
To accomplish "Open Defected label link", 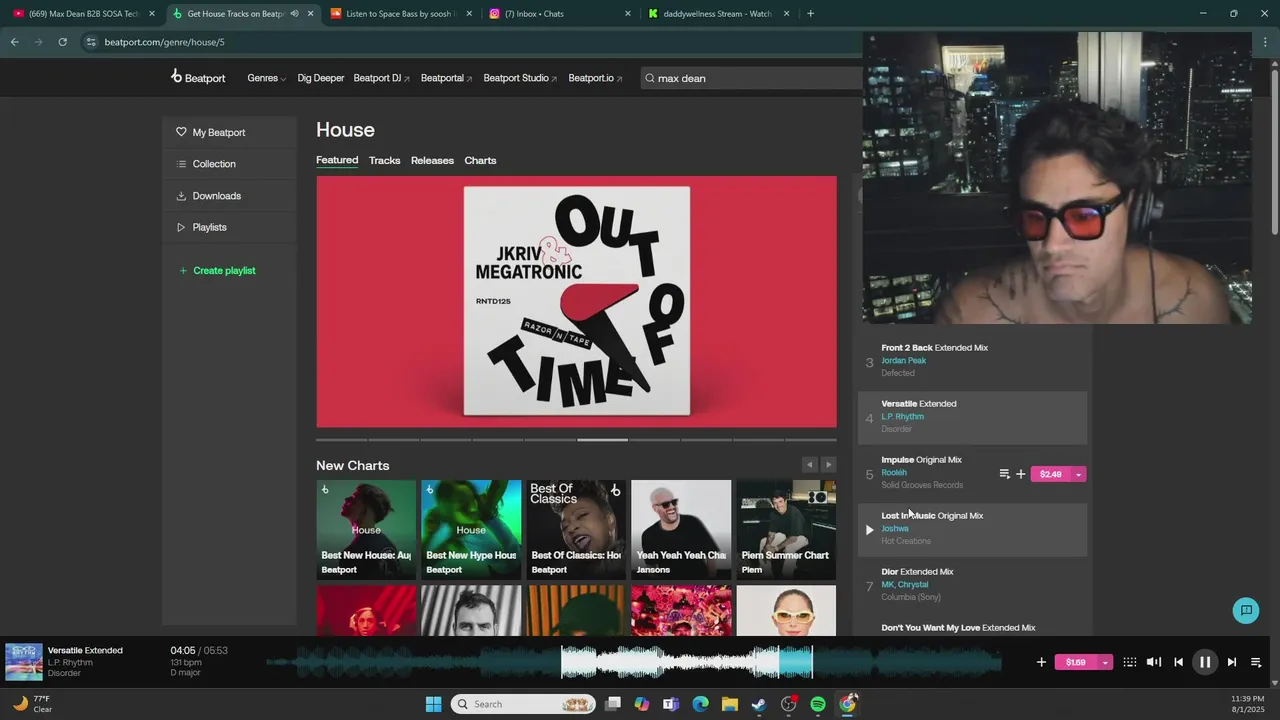I will [x=898, y=373].
